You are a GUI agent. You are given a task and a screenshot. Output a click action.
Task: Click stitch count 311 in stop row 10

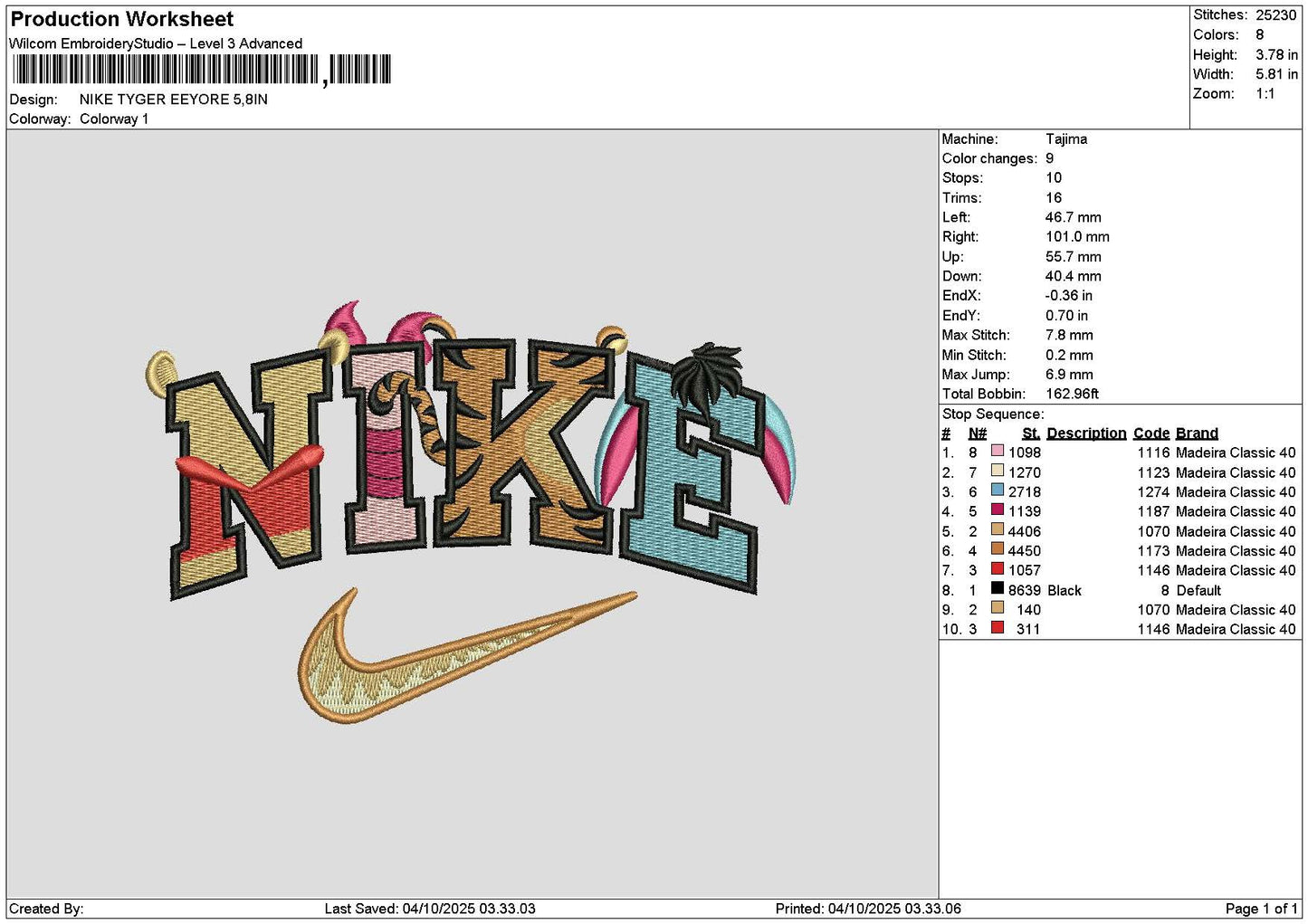1028,629
